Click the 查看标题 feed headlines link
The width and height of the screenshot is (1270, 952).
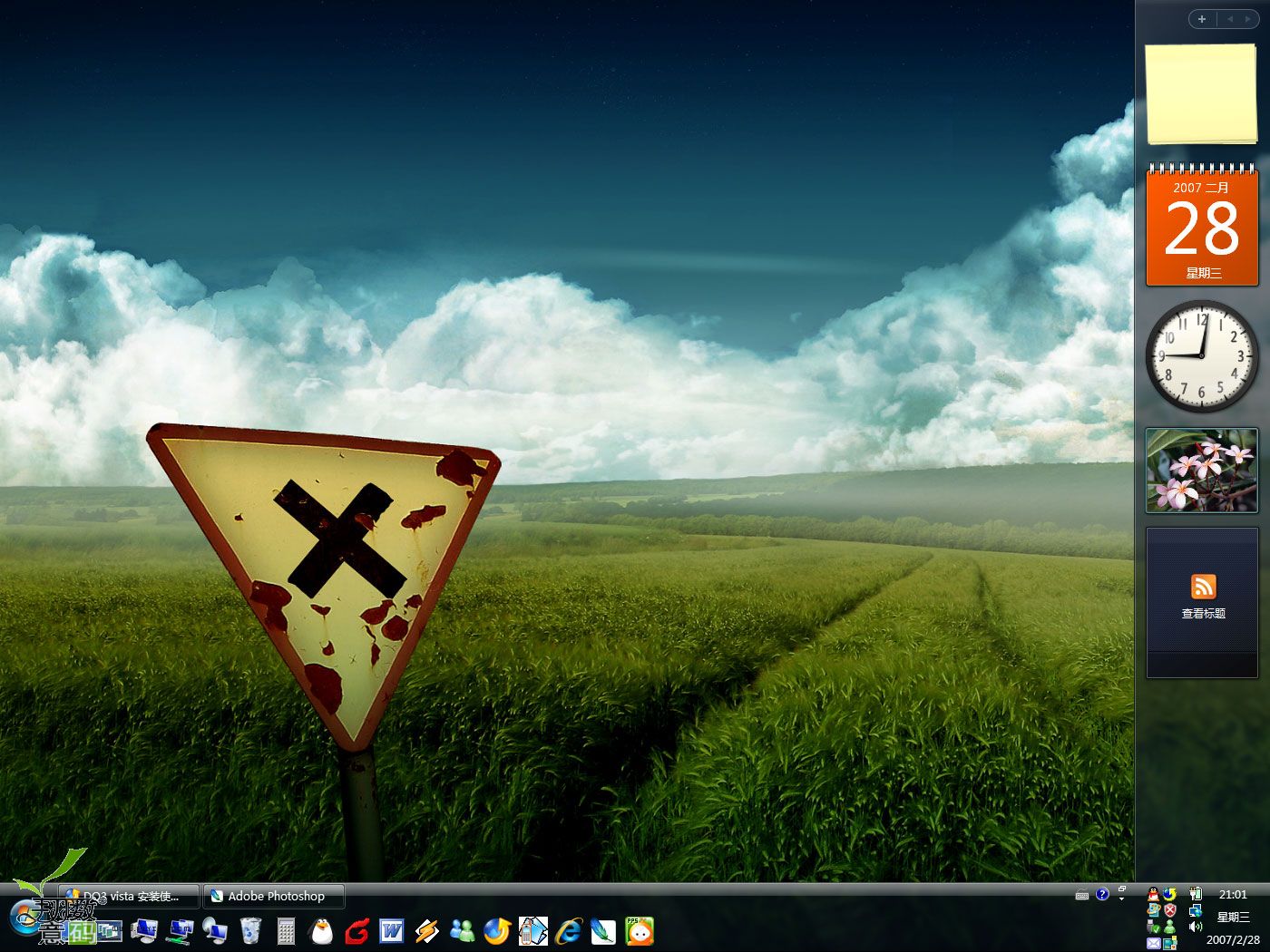[1203, 614]
